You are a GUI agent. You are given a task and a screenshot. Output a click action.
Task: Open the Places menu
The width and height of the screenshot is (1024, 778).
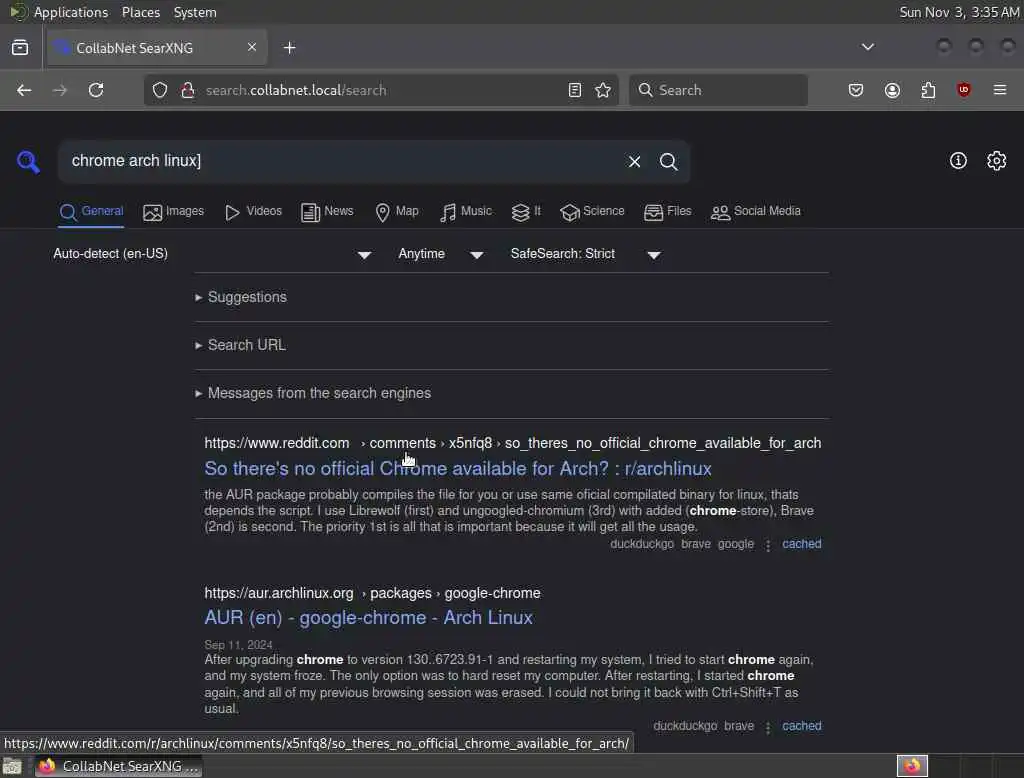coord(140,12)
